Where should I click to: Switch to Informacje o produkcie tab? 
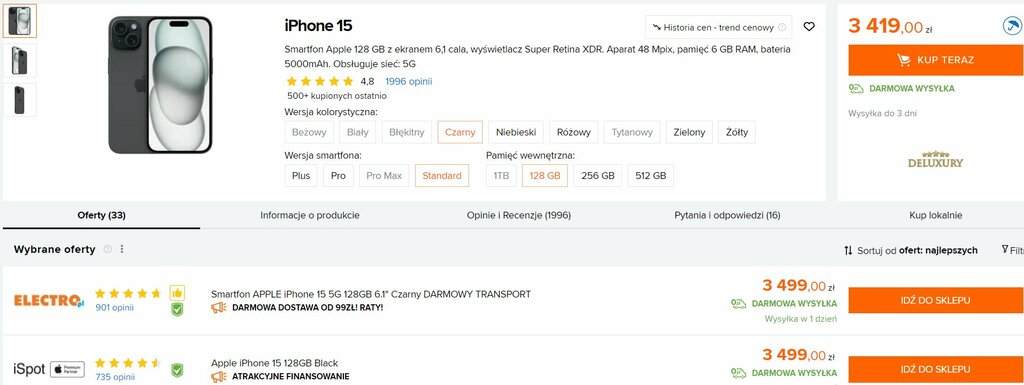(310, 215)
